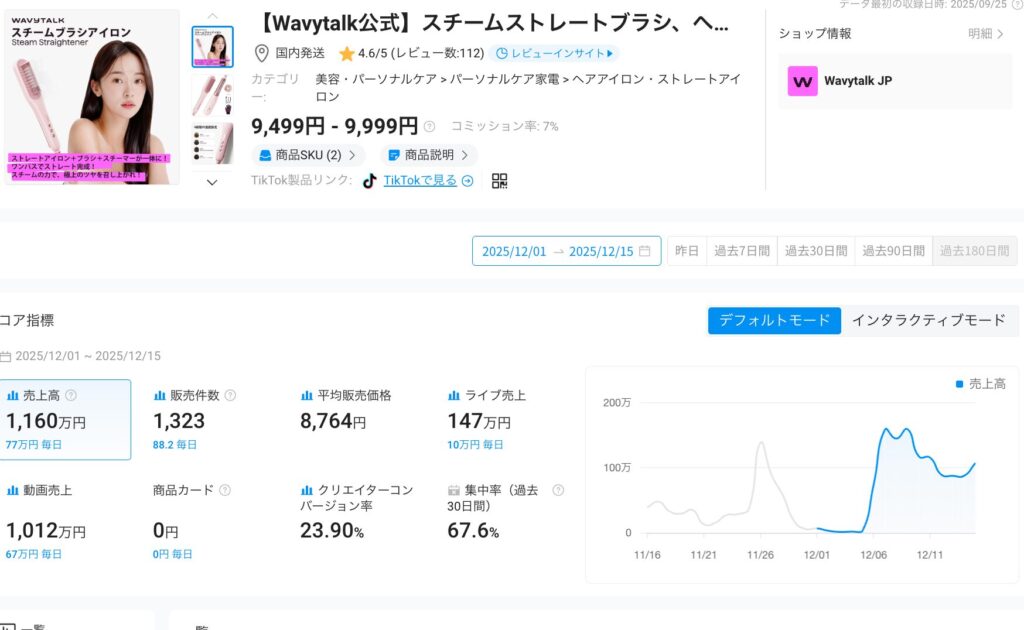Open calendar icon in date range picker
1024x630 pixels.
tap(645, 251)
